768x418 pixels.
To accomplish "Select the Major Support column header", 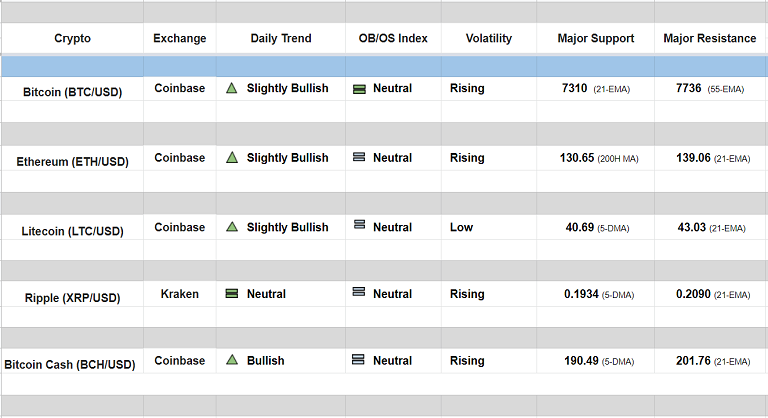I will point(595,39).
